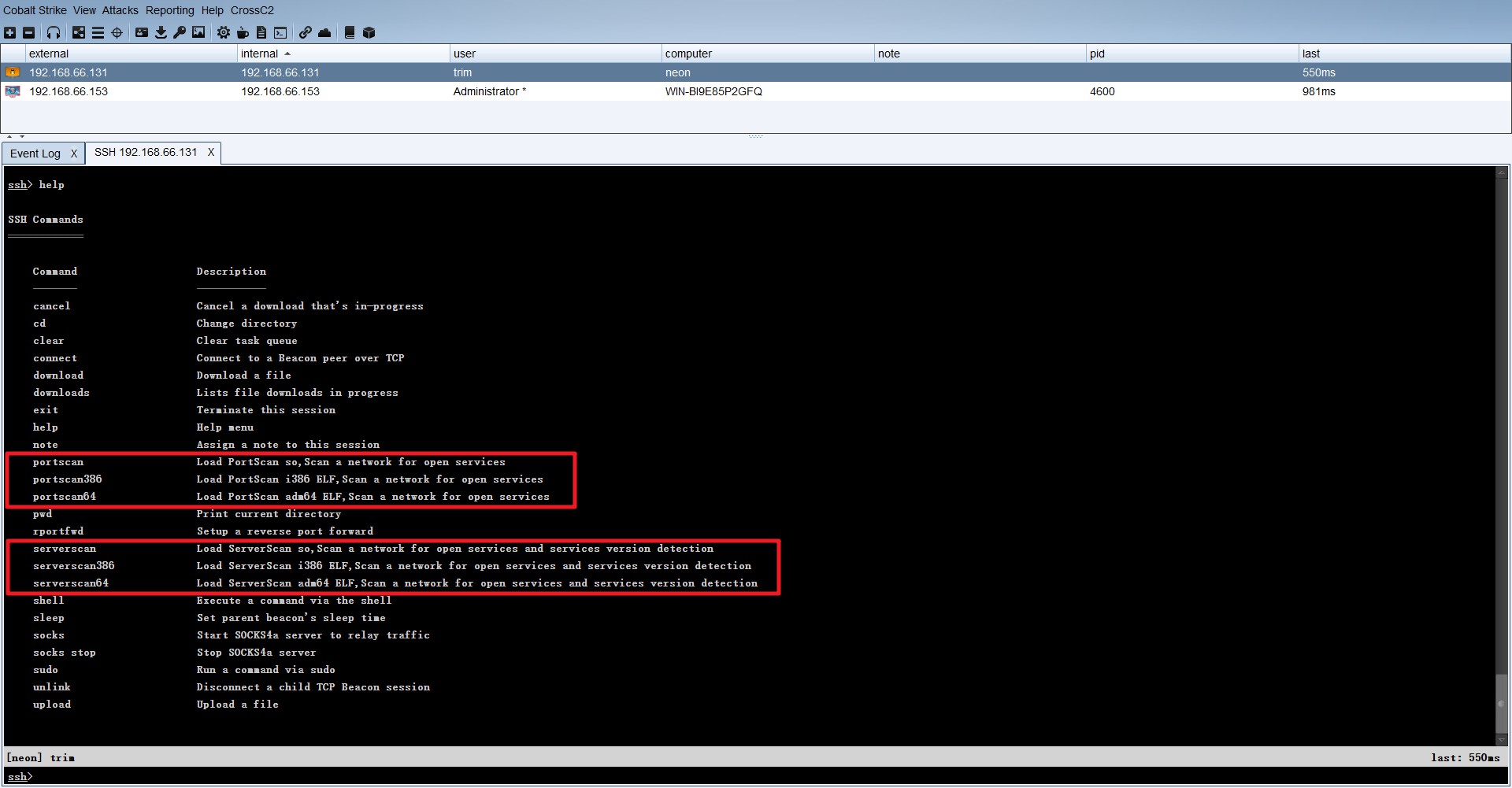The image size is (1512, 788).
Task: Click the new connection plus button
Action: click(9, 32)
